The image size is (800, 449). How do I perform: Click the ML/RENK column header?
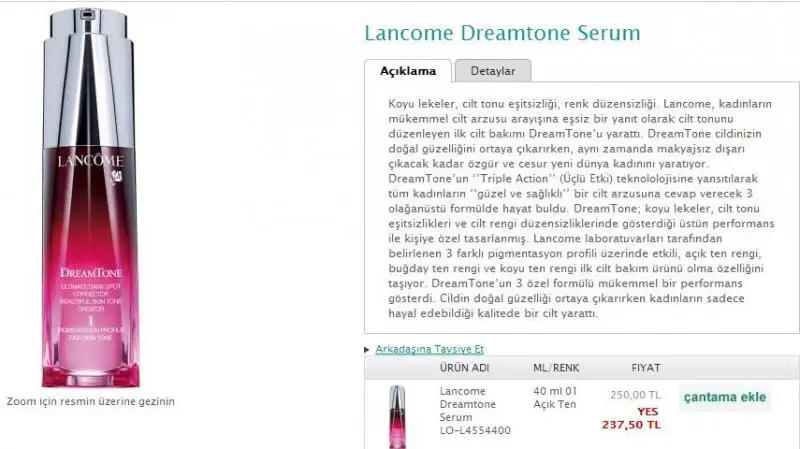point(556,367)
